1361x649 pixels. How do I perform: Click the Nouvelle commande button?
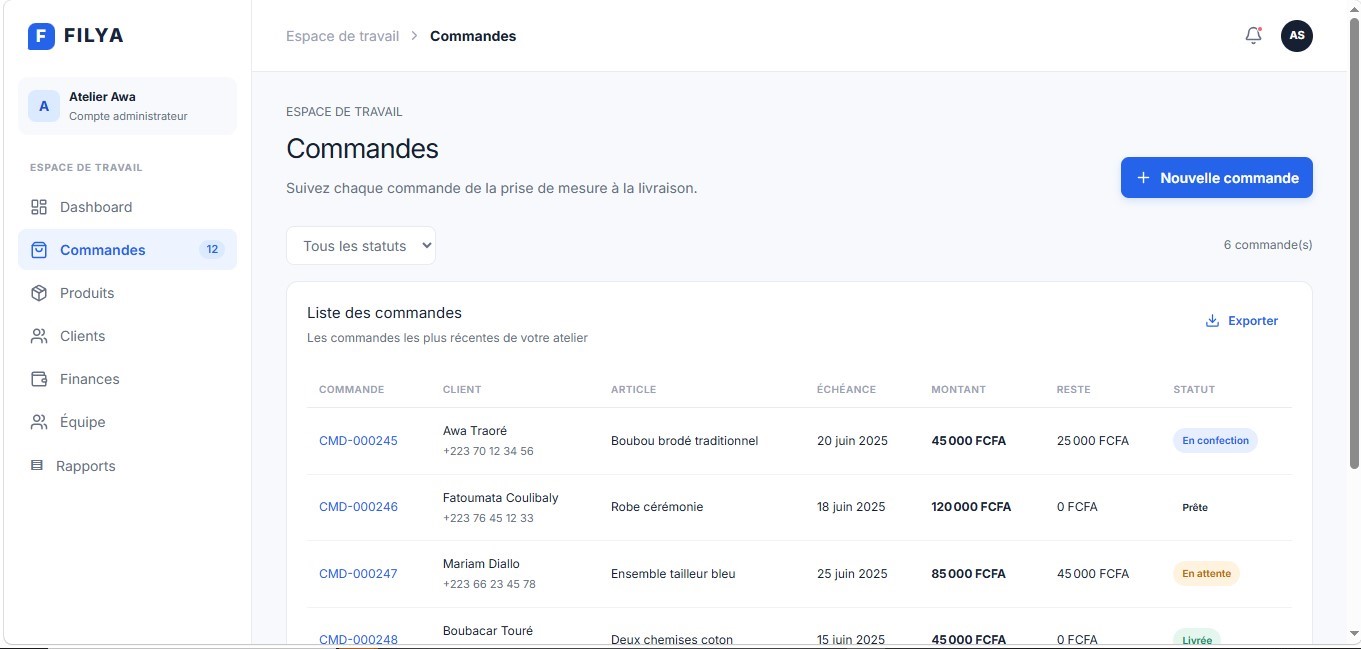[1216, 178]
